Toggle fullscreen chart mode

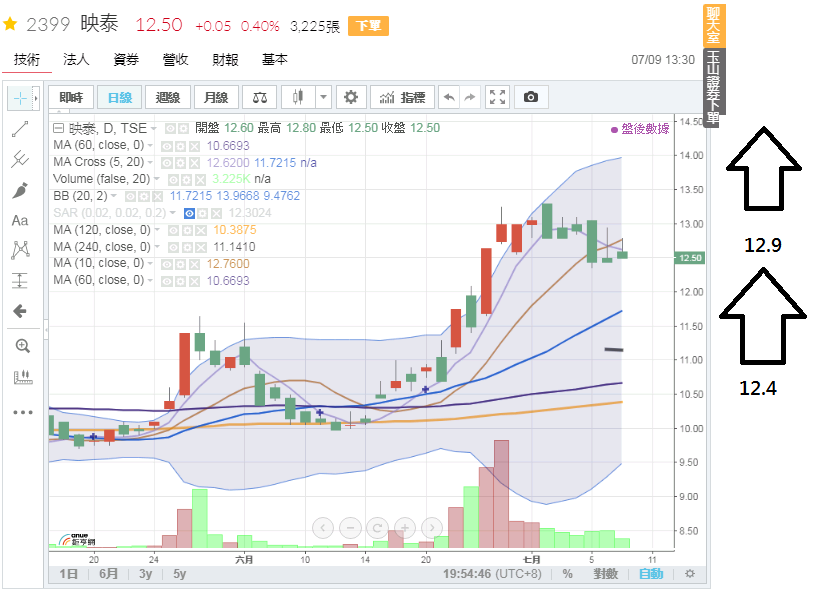(x=497, y=97)
